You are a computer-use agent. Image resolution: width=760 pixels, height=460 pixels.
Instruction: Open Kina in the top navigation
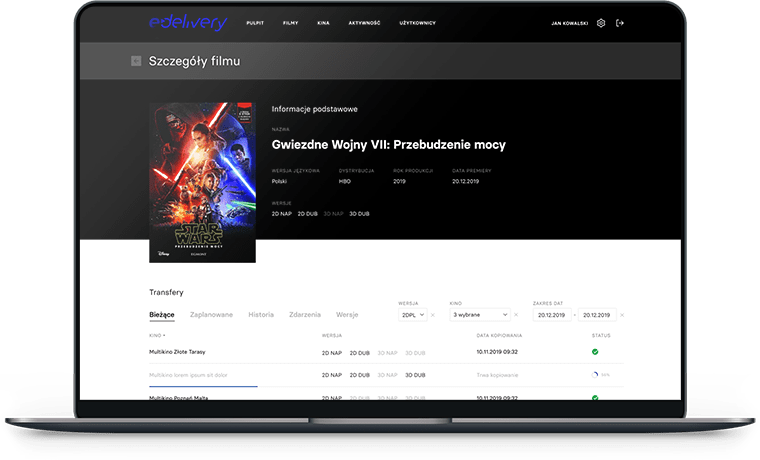point(323,23)
